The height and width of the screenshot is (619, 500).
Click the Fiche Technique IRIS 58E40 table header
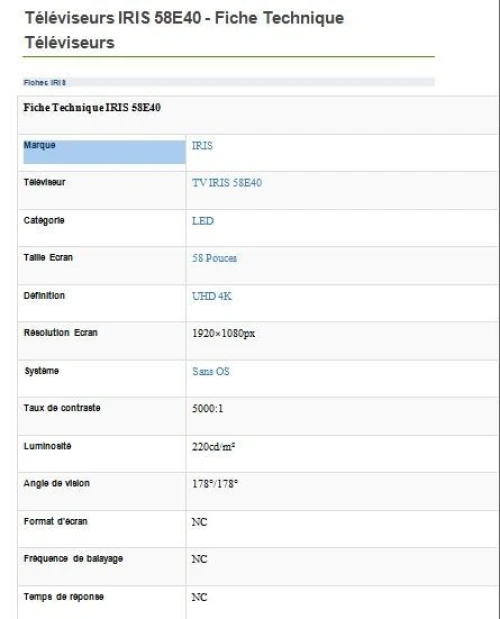pyautogui.click(x=92, y=107)
